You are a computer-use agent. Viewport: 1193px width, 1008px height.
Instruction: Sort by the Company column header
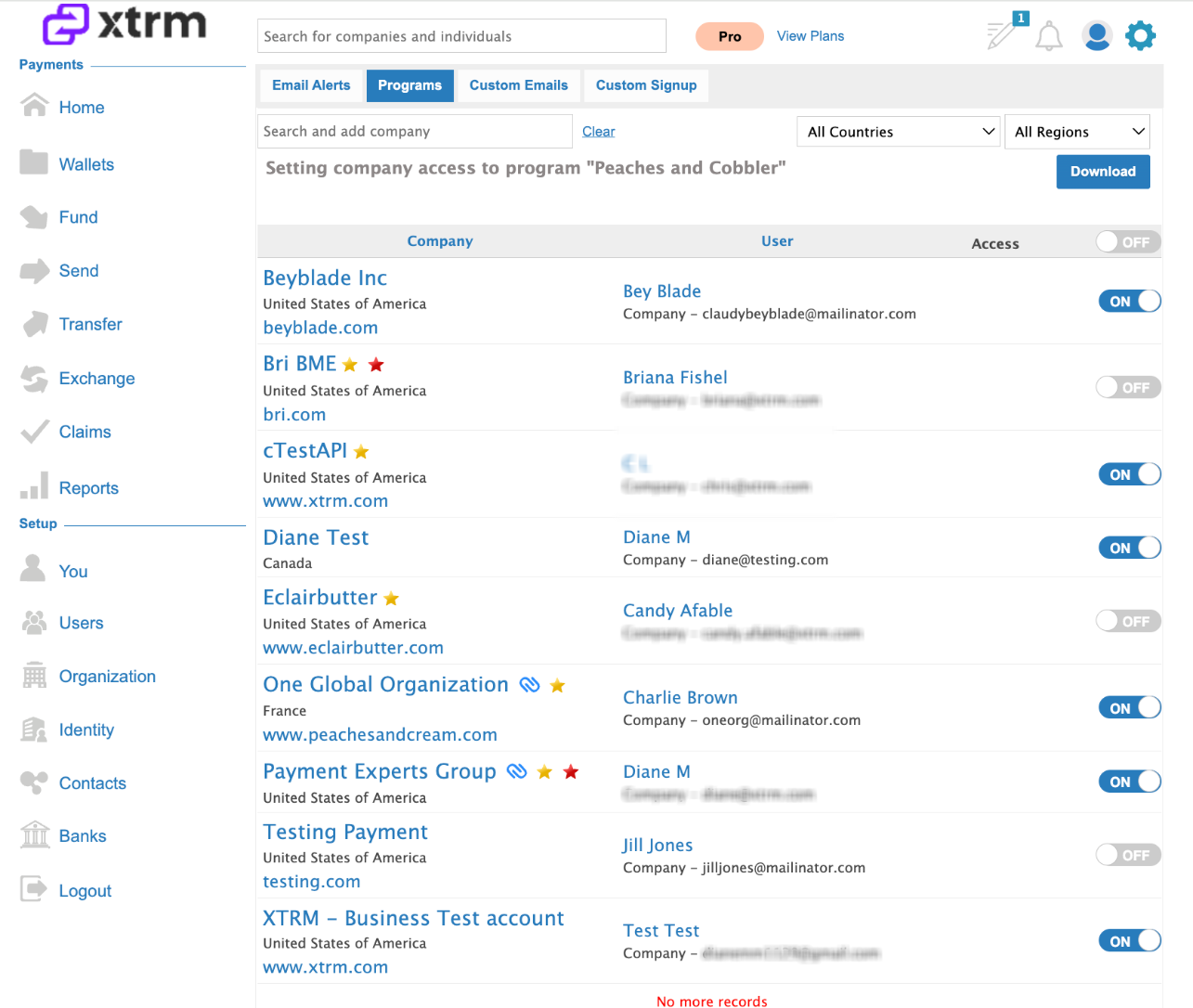440,241
